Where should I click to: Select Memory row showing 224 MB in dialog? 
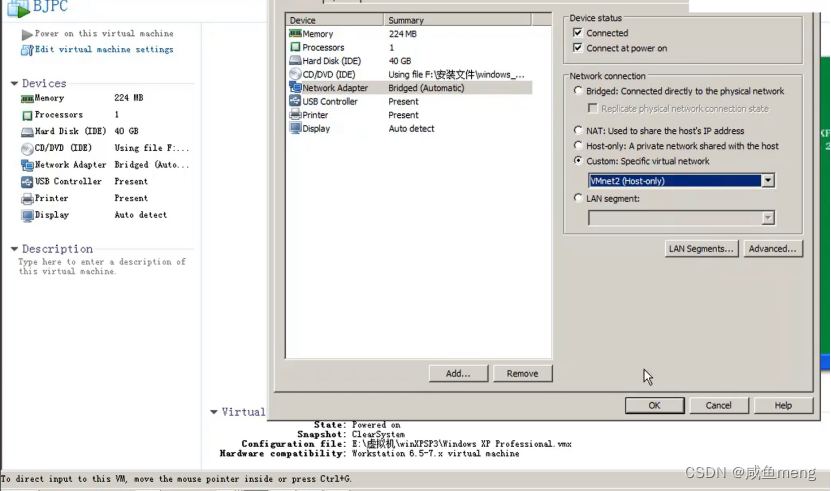coord(409,33)
